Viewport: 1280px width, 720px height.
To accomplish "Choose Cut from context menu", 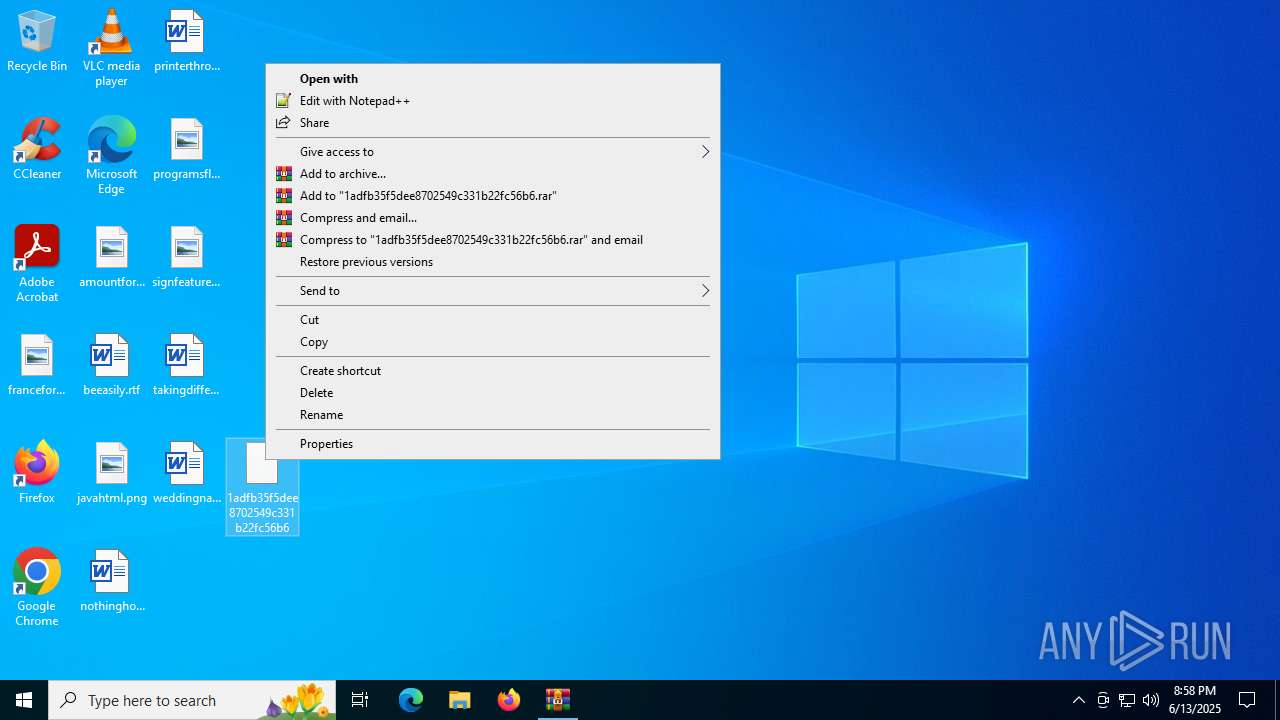I will (x=492, y=320).
